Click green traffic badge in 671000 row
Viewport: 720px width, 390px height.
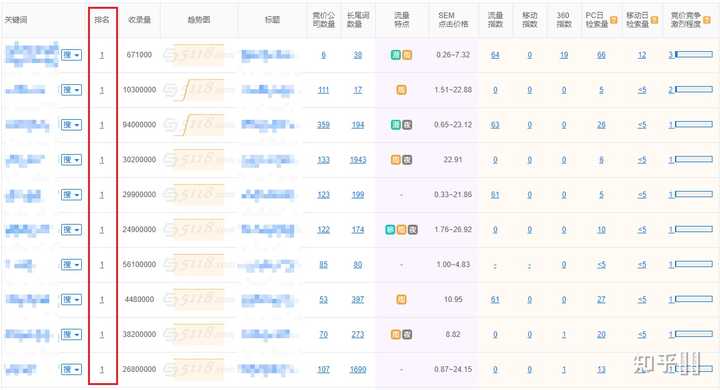point(396,55)
